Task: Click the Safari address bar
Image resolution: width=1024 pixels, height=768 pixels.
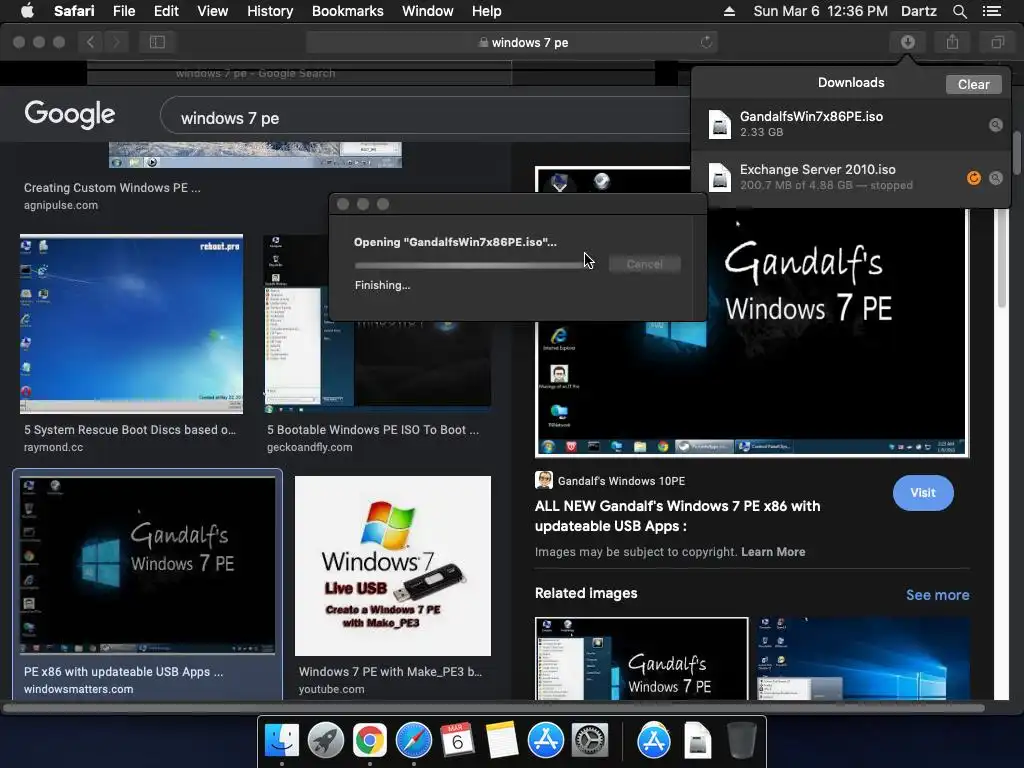Action: coord(511,42)
